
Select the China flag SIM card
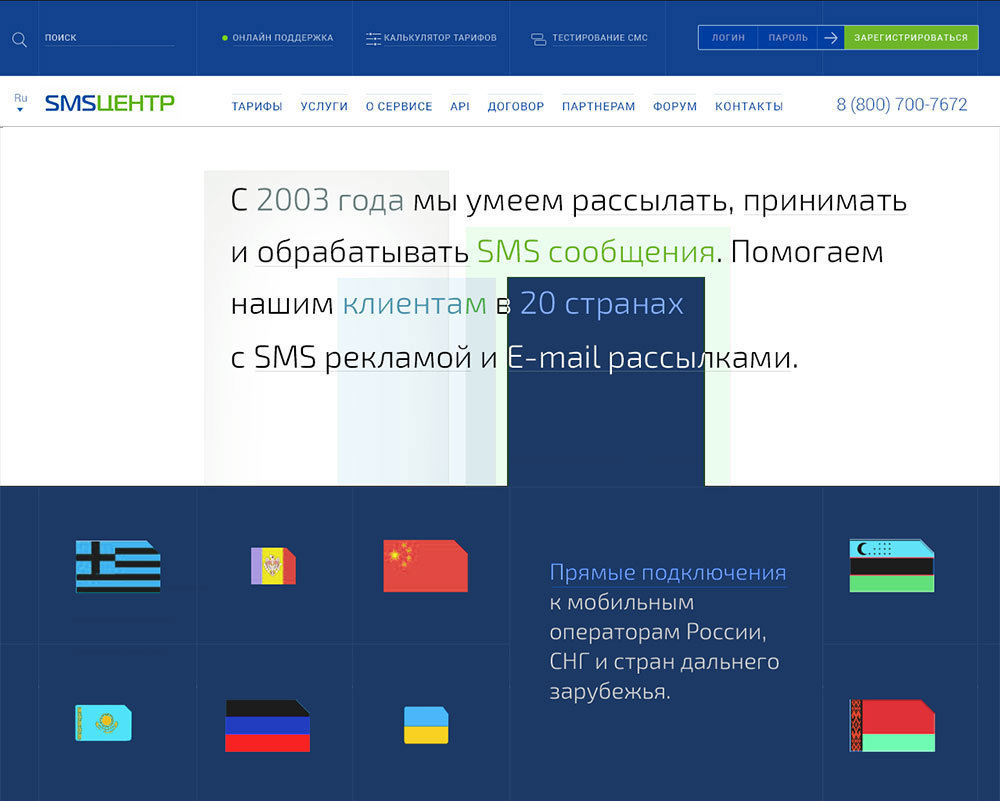(425, 566)
